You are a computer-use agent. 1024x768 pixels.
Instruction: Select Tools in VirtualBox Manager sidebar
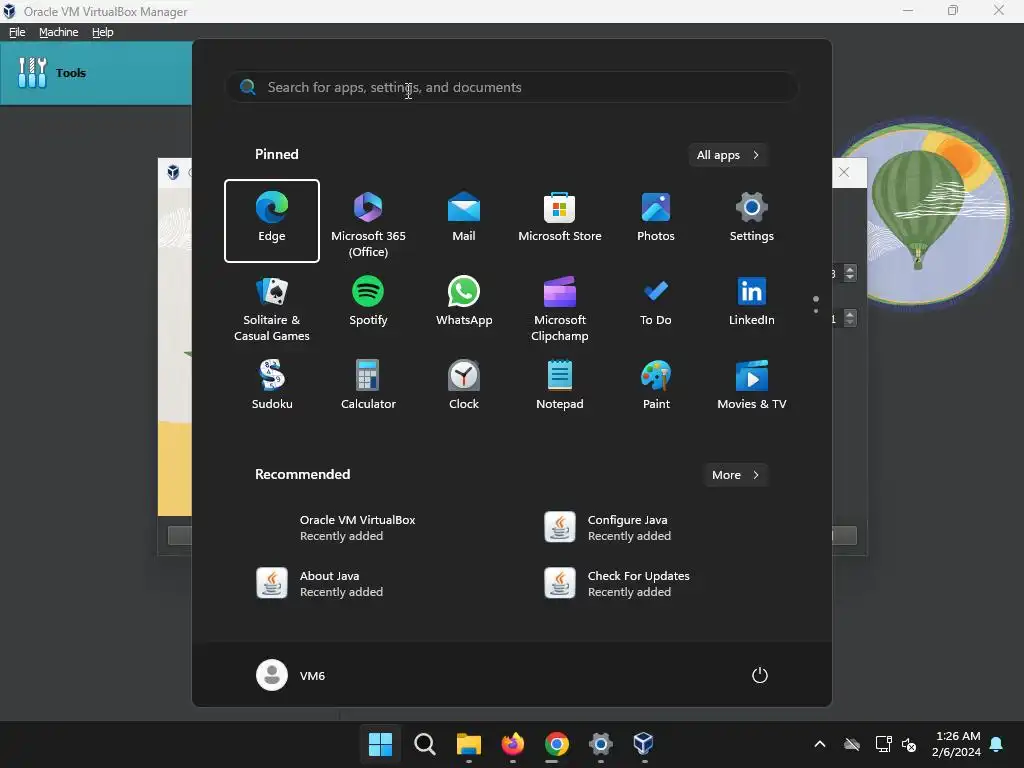96,72
